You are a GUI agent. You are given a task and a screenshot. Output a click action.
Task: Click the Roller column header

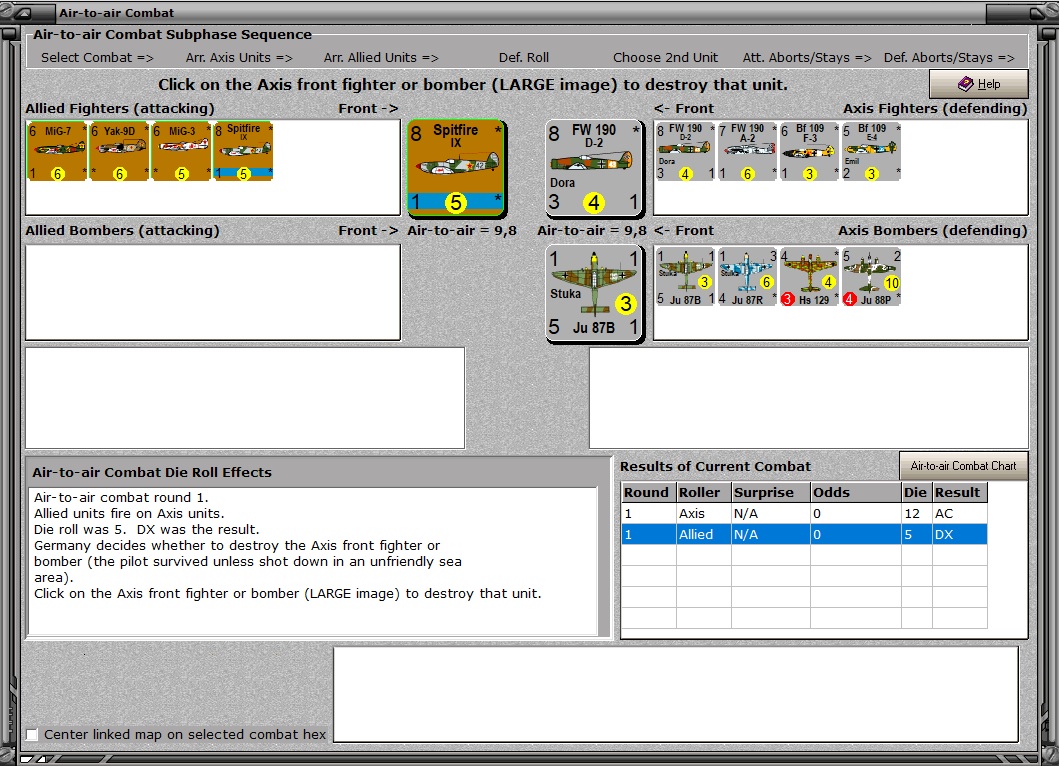click(x=704, y=492)
